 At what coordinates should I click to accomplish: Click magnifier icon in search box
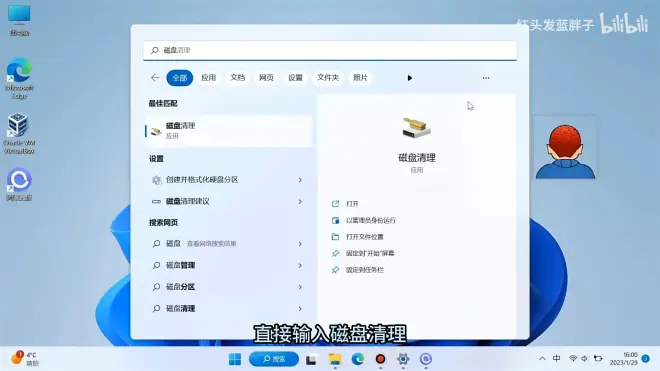155,50
